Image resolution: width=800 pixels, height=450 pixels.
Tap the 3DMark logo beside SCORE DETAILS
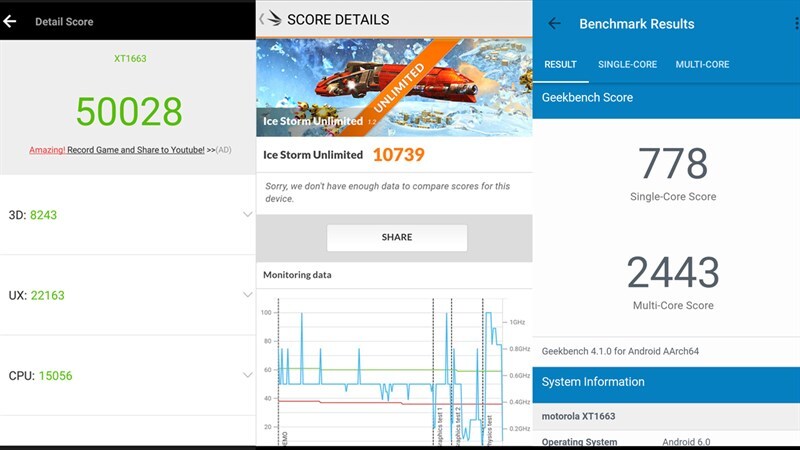pyautogui.click(x=274, y=19)
